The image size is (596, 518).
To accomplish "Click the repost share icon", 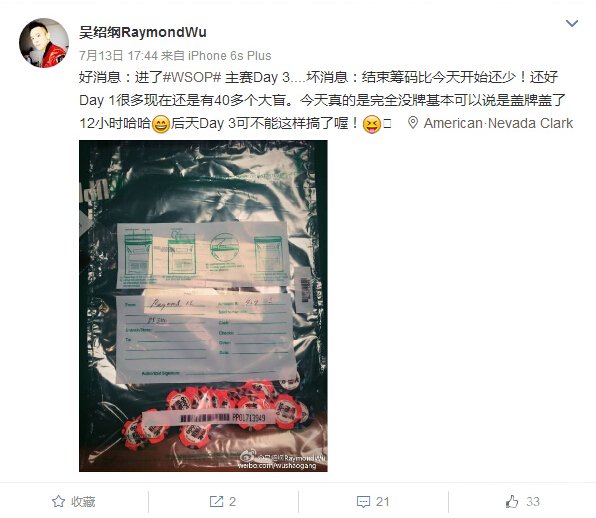I will pyautogui.click(x=216, y=501).
